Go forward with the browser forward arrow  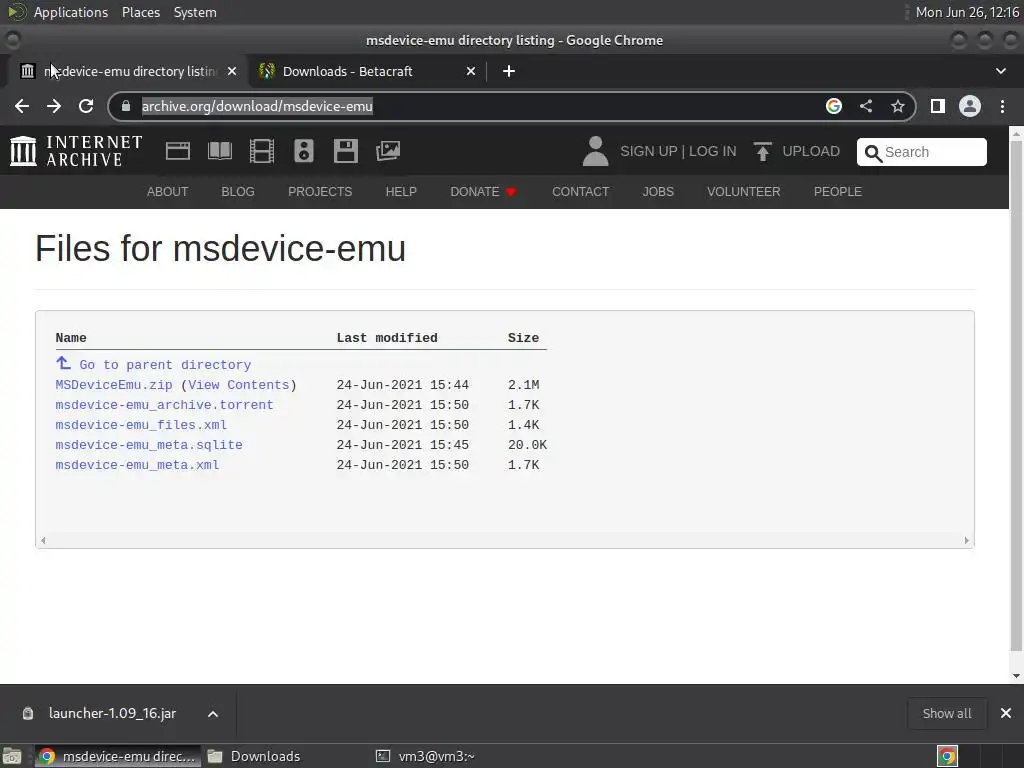pos(54,106)
